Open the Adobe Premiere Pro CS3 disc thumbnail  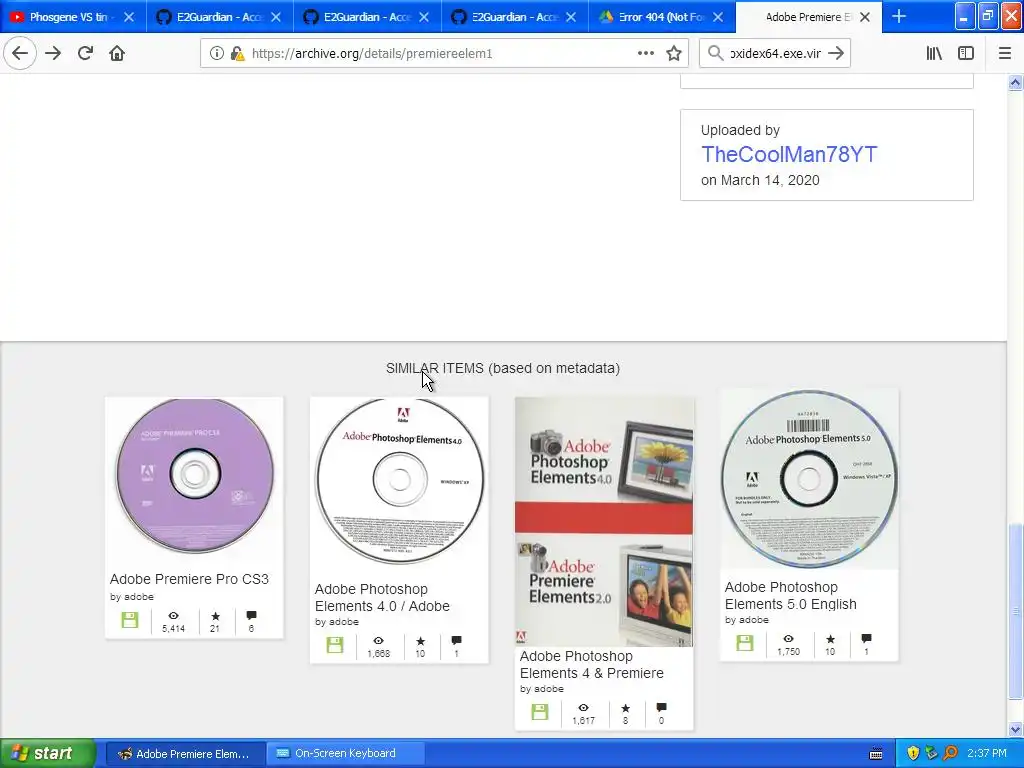tap(194, 477)
